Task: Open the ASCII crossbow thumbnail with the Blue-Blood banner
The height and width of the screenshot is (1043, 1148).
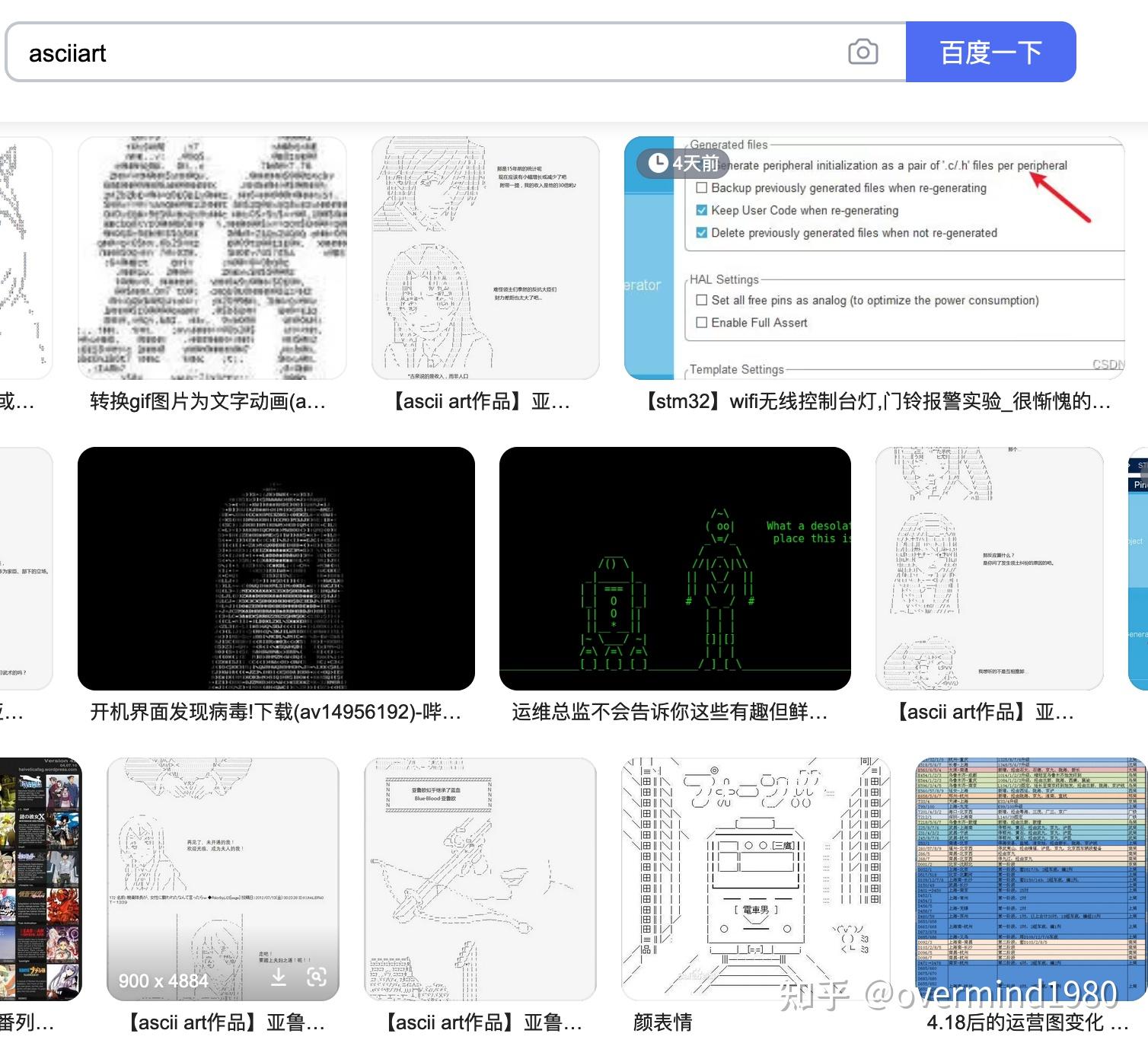Action: point(480,879)
